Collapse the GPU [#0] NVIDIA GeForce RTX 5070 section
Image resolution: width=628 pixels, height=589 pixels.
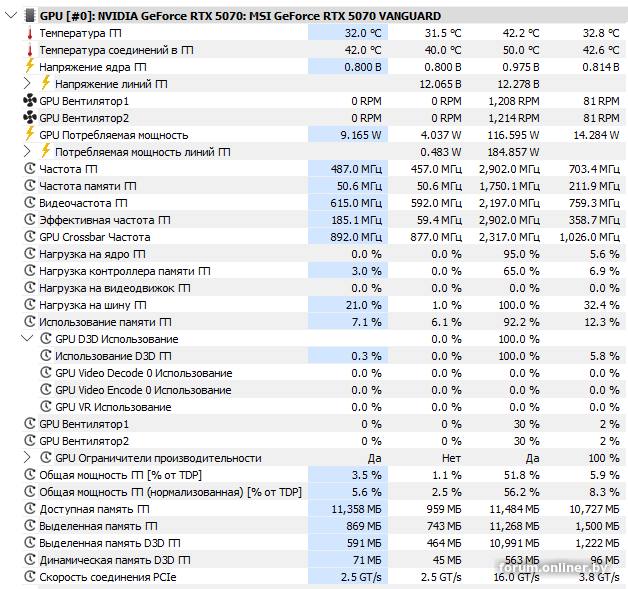pyautogui.click(x=11, y=16)
